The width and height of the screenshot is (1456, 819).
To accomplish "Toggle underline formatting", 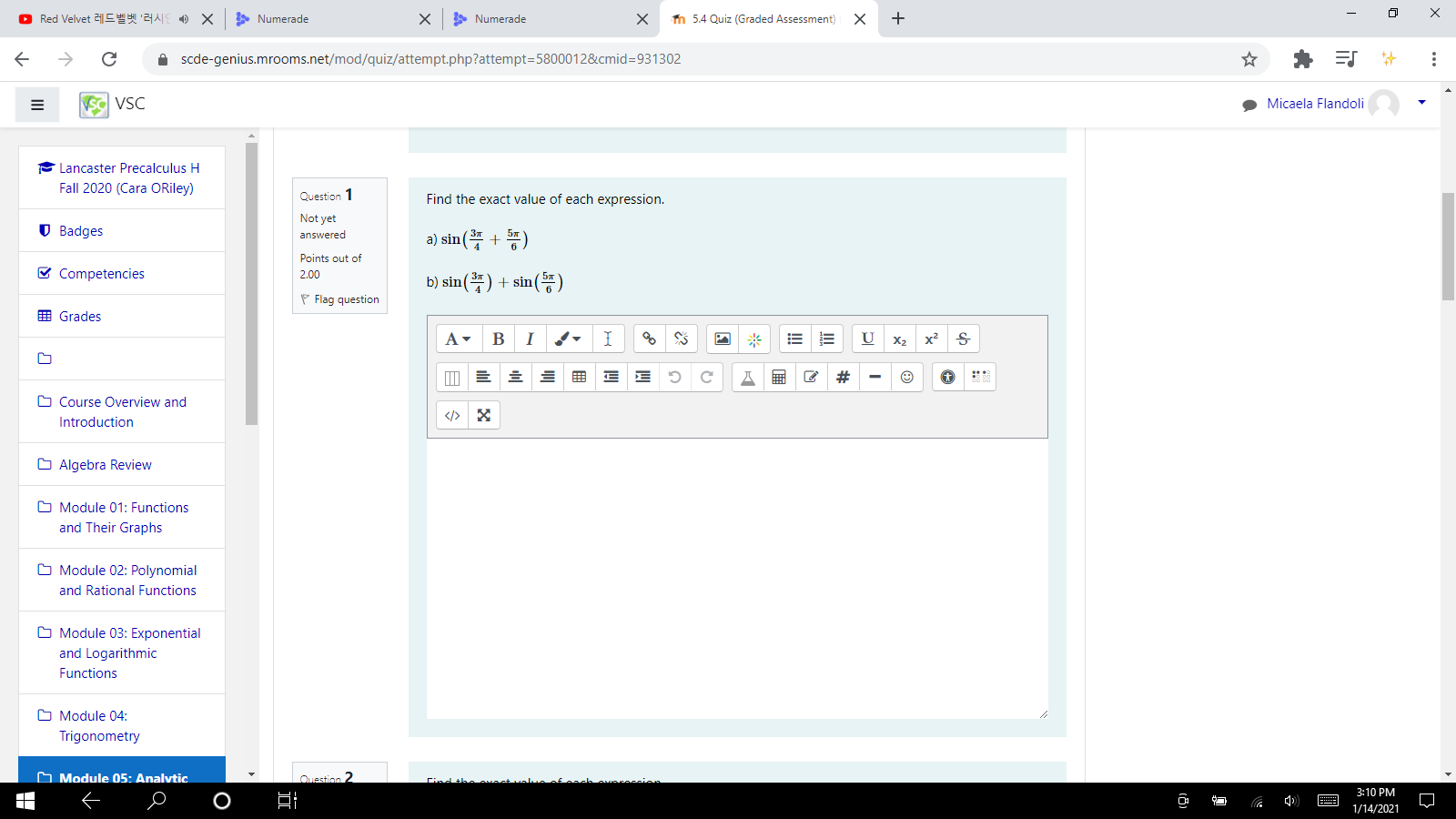I will [x=866, y=339].
